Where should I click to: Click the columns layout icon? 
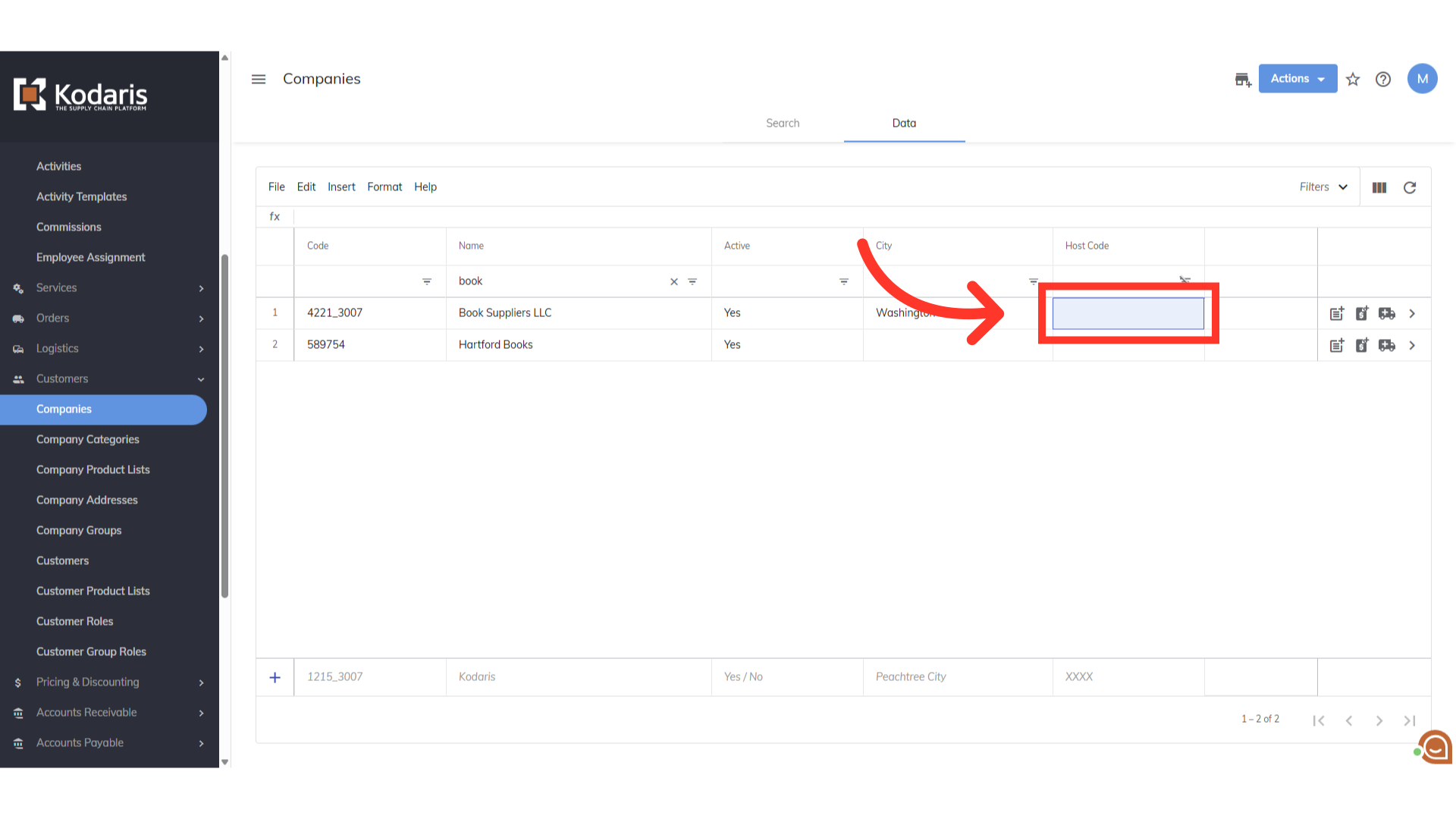(x=1379, y=187)
